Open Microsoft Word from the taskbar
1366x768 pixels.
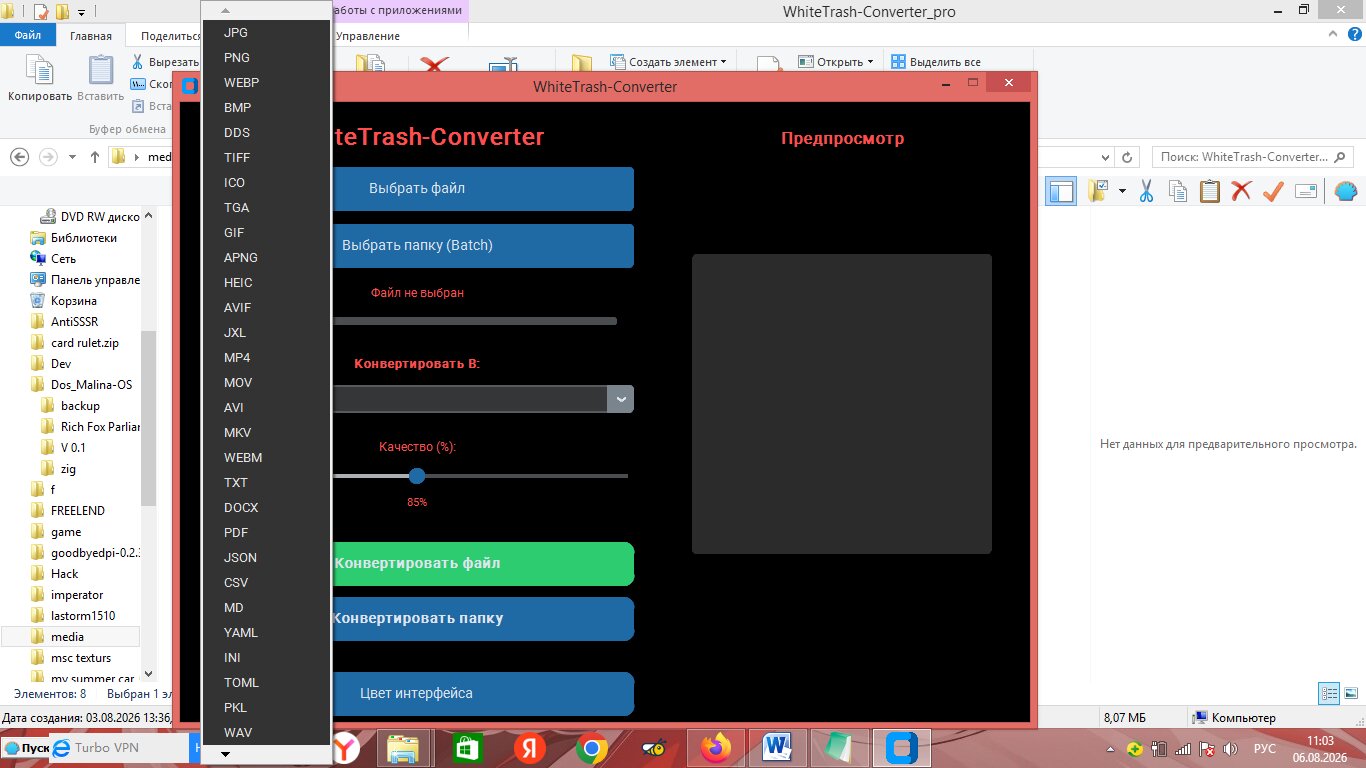click(x=777, y=748)
